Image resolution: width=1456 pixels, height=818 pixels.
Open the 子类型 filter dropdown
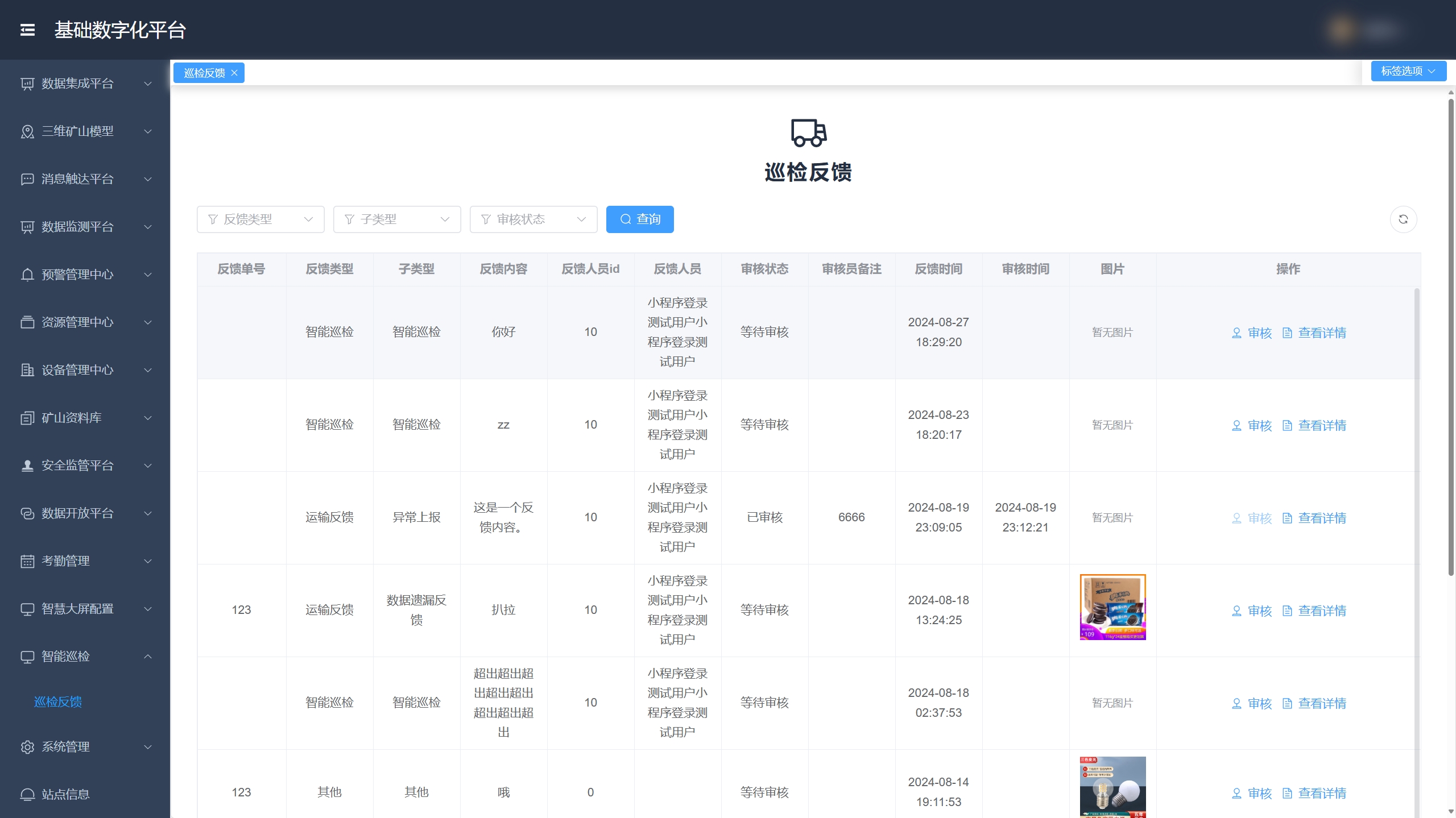coord(397,219)
